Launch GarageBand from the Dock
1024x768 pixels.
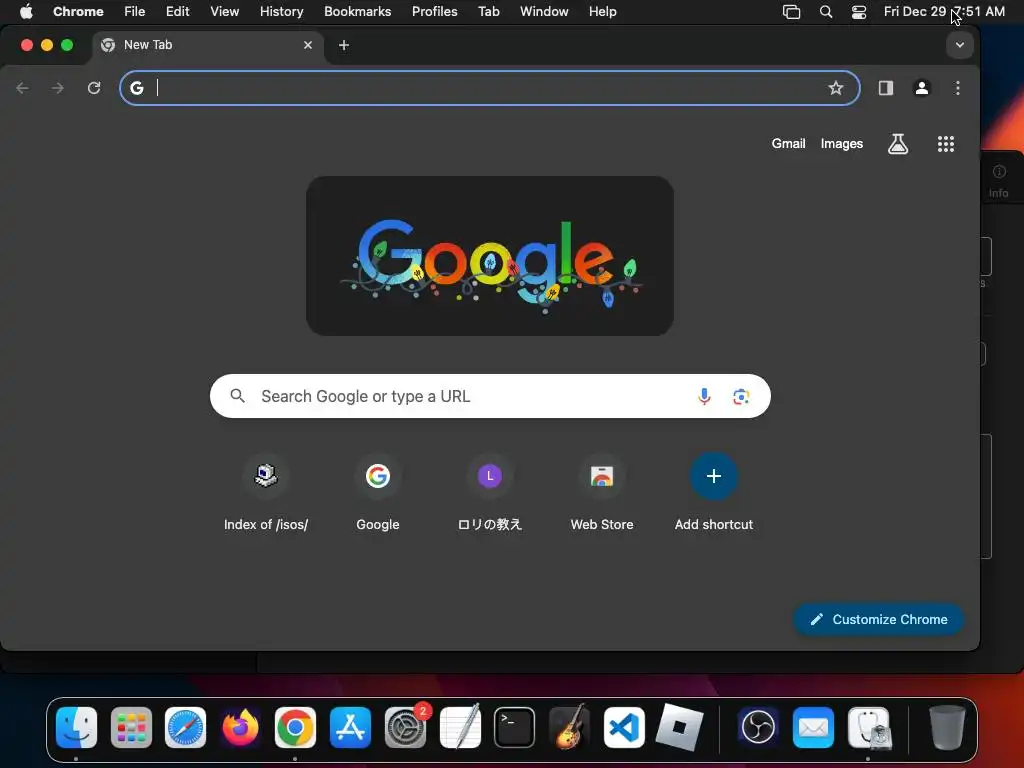569,727
